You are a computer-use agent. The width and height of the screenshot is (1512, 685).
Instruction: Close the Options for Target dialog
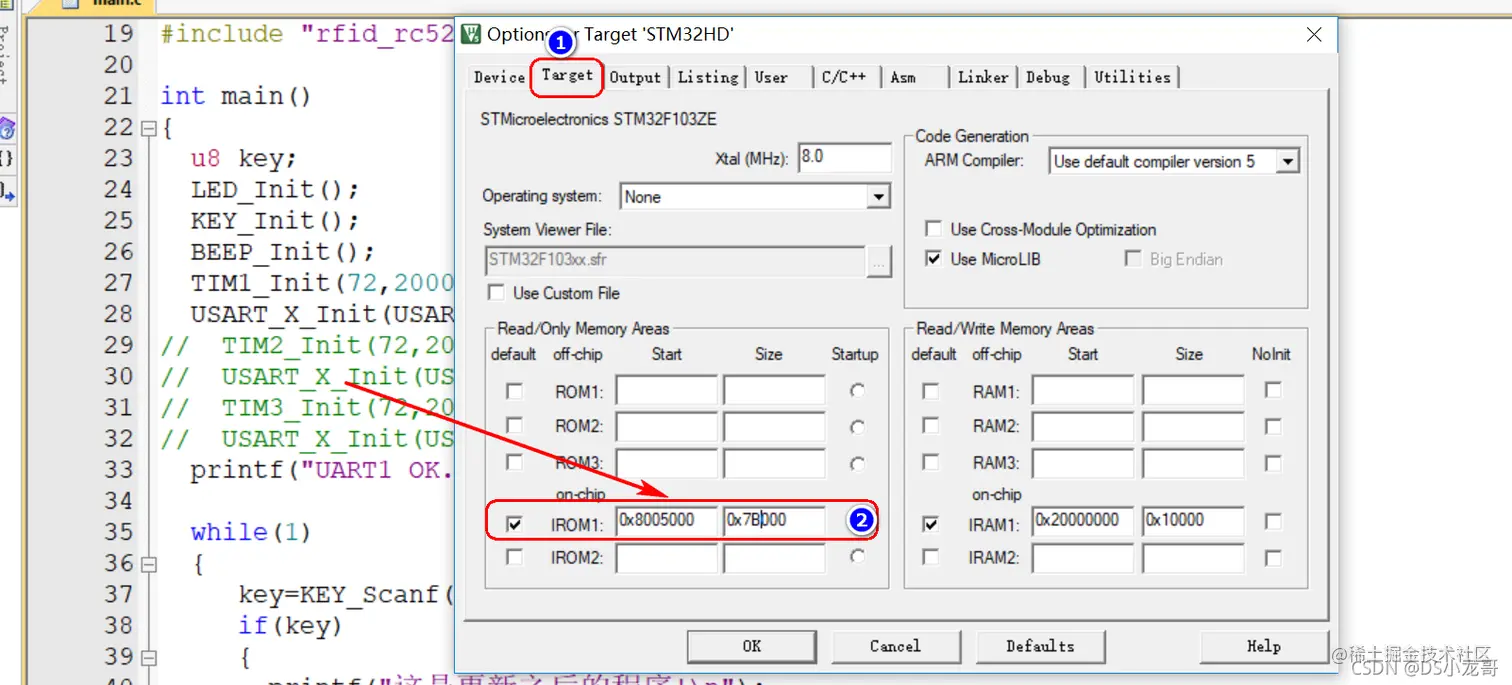tap(1314, 35)
